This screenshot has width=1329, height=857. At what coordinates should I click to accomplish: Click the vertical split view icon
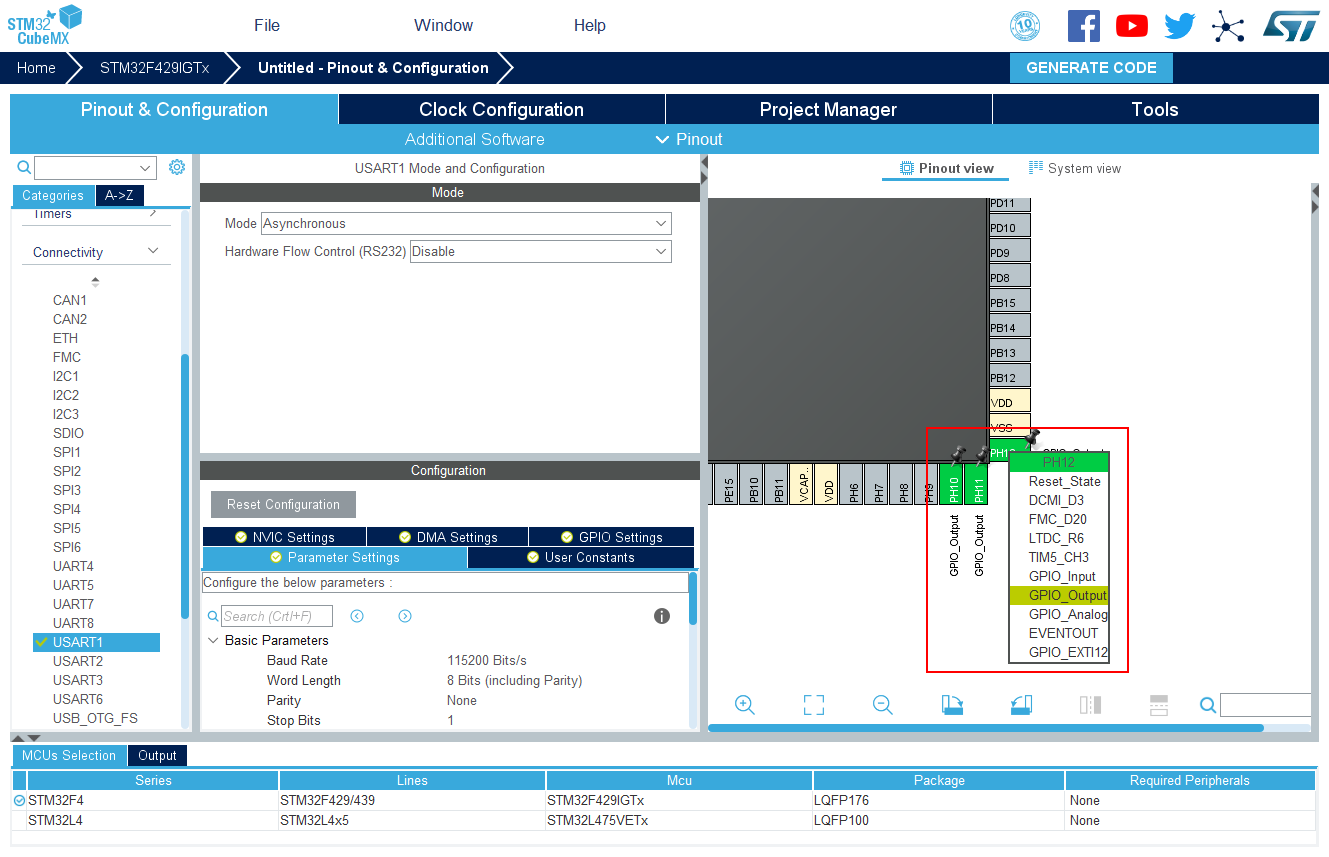click(1090, 705)
